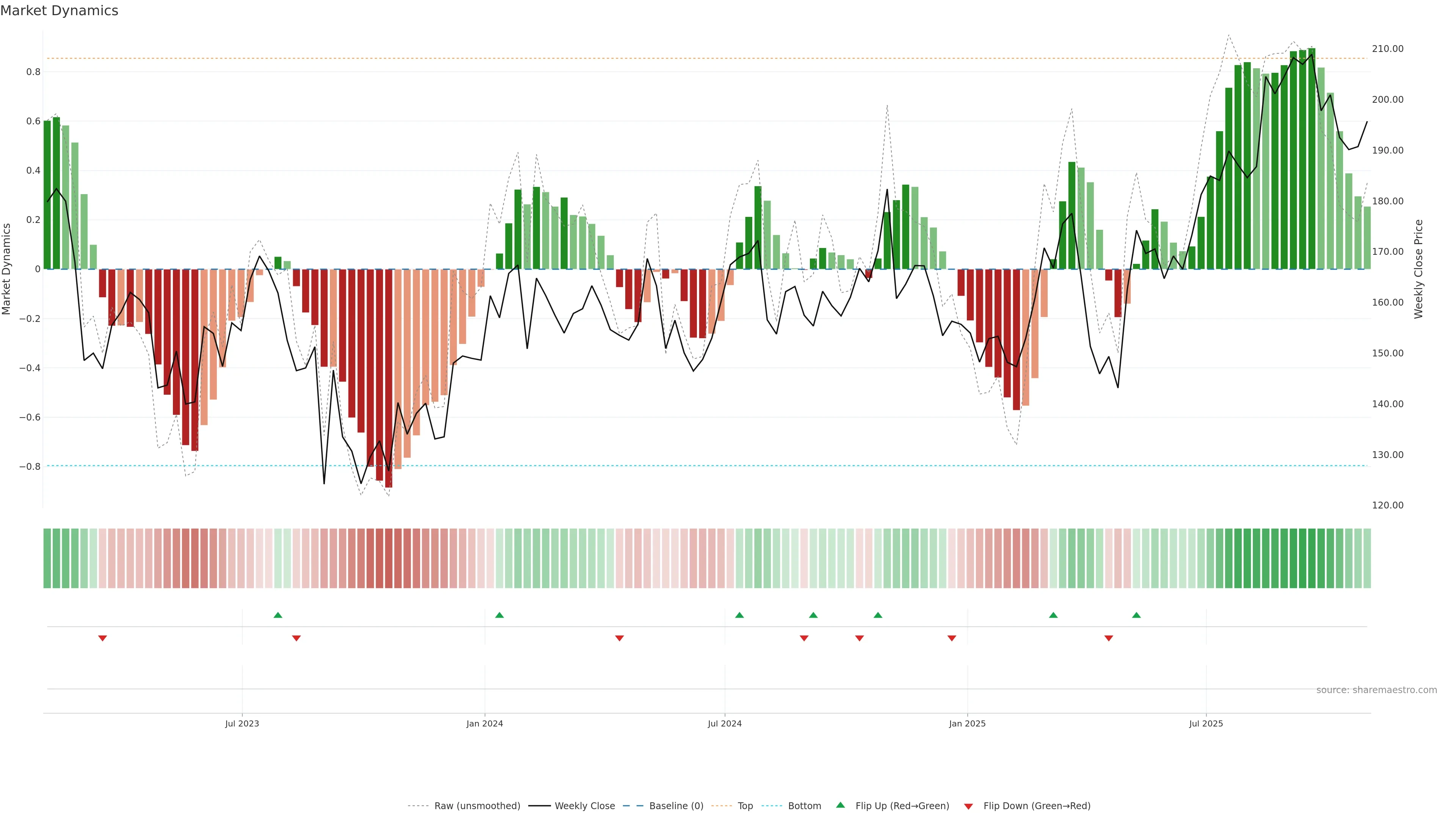The height and width of the screenshot is (819, 1456).
Task: Click the Jul 2025 x-axis label
Action: tap(1206, 723)
